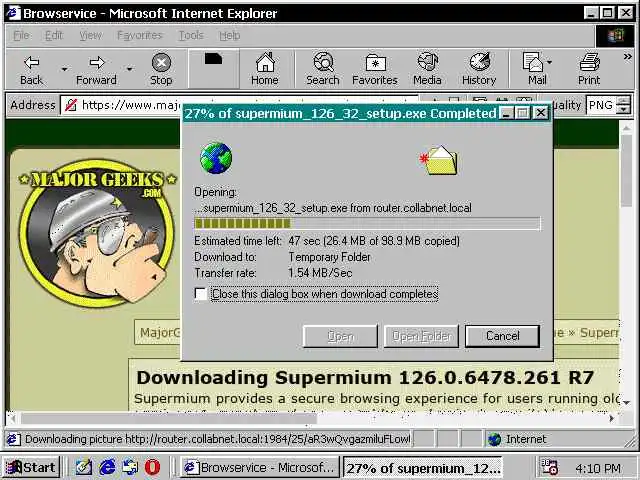Image resolution: width=640 pixels, height=480 pixels.
Task: Click the Back arrow toolbar icon
Action: [x=31, y=62]
